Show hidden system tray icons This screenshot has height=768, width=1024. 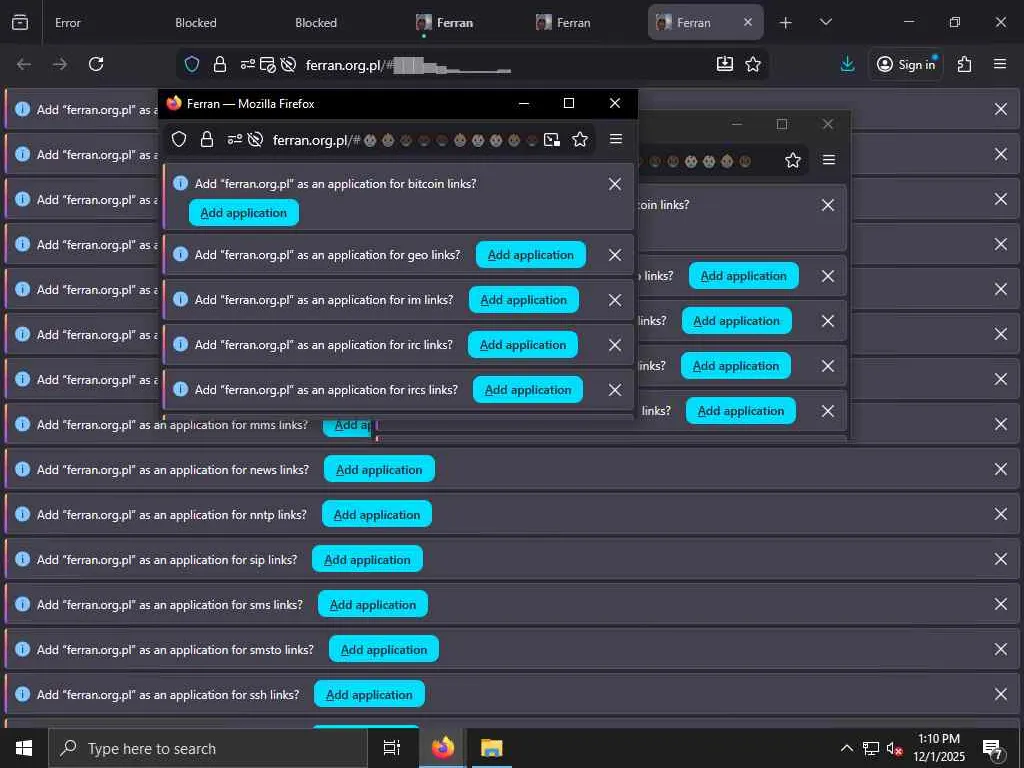click(x=846, y=748)
